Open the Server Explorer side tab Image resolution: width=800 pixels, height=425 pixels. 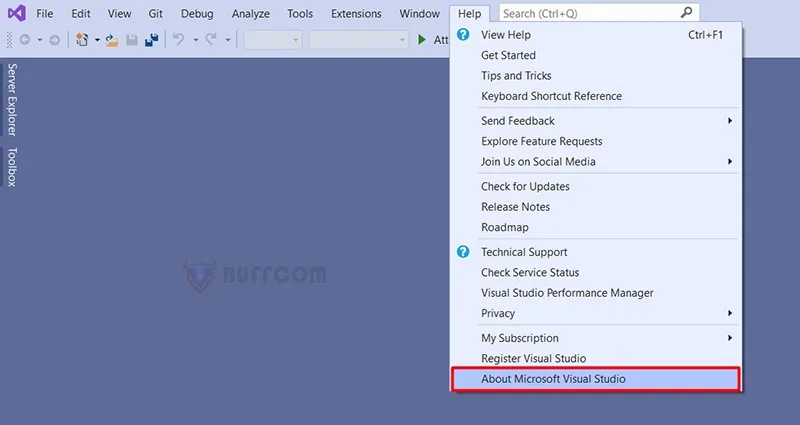click(x=11, y=99)
